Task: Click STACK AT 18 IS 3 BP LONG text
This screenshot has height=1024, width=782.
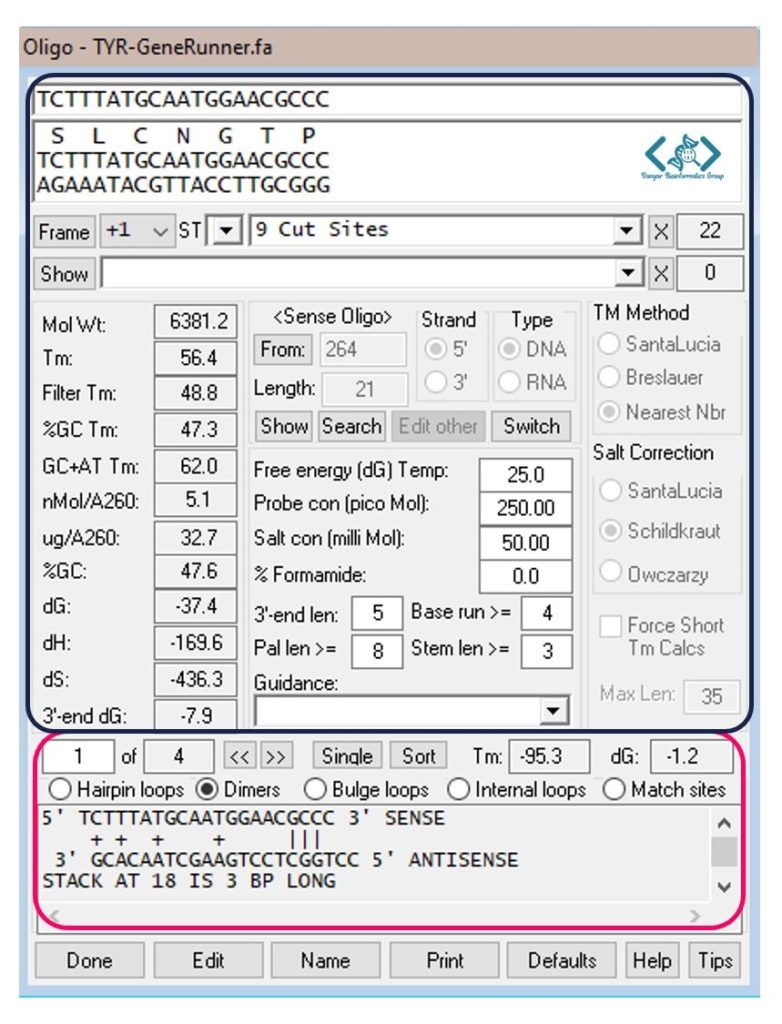Action: pos(189,881)
